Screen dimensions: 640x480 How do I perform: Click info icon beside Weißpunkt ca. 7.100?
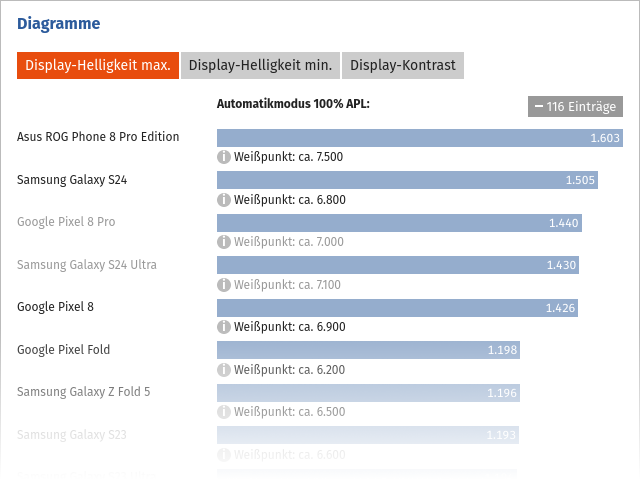(x=224, y=284)
